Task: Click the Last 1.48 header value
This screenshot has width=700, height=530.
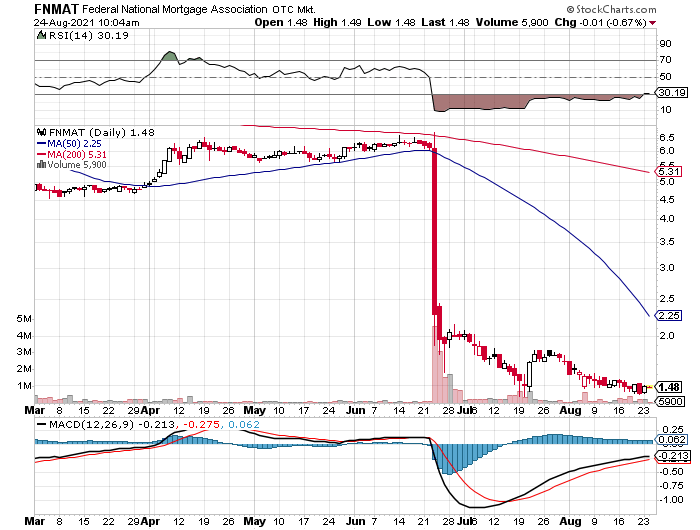Action: [446, 22]
